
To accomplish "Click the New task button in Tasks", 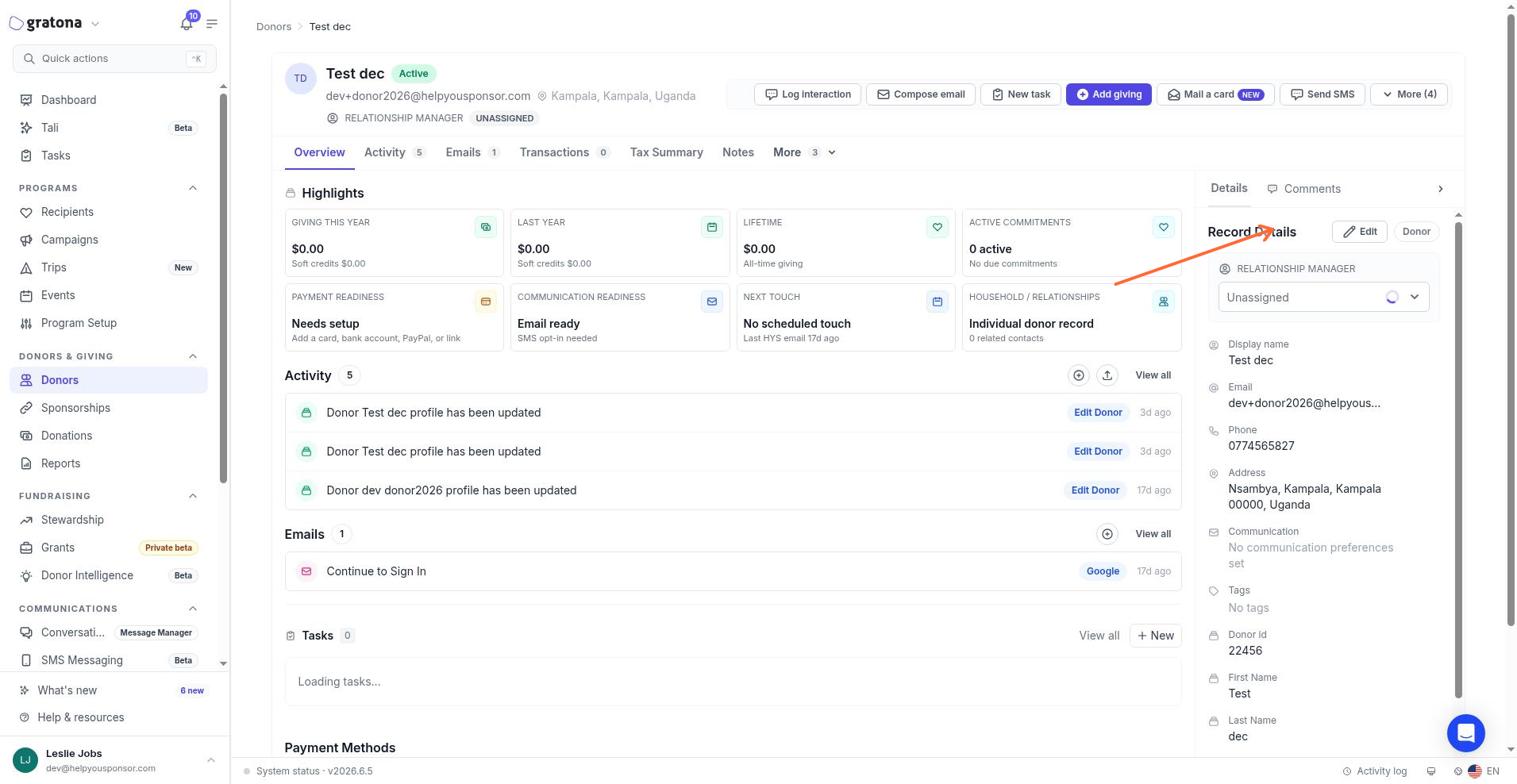I will [1156, 636].
